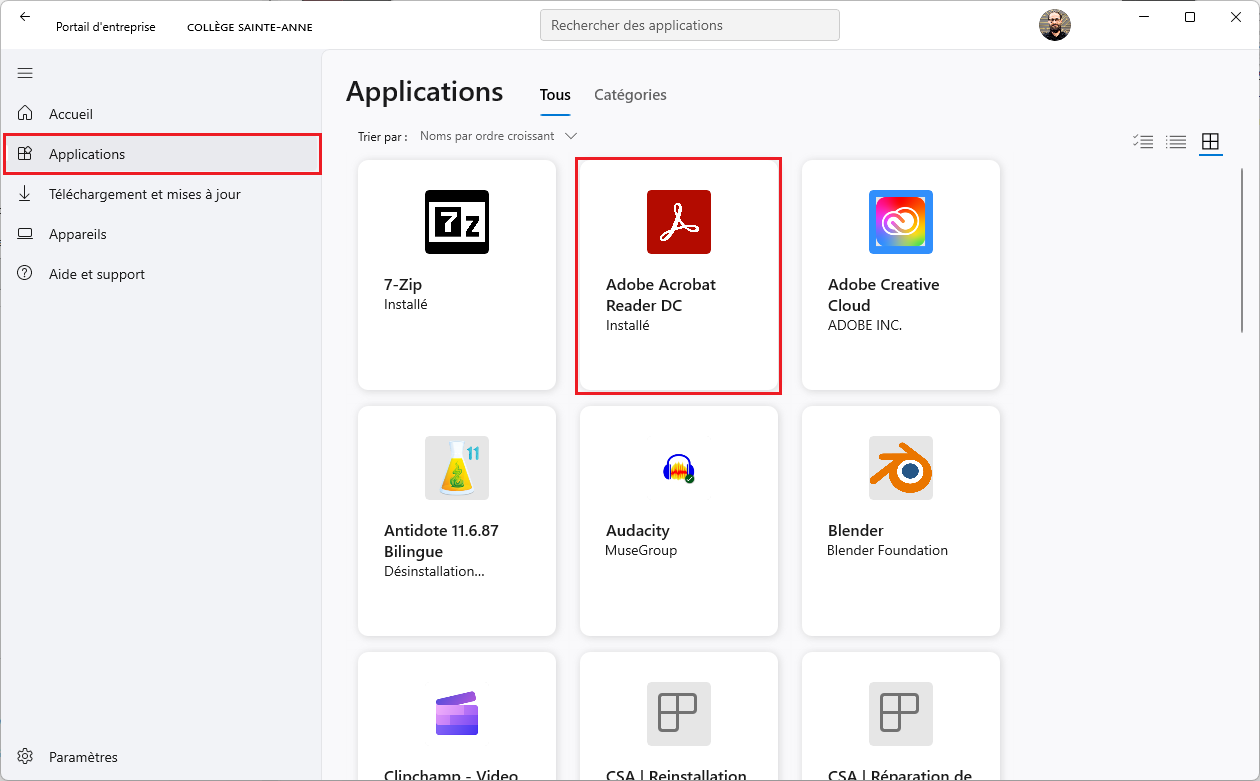This screenshot has width=1260, height=781.
Task: Click the Rechercher des applications search field
Action: tap(689, 26)
